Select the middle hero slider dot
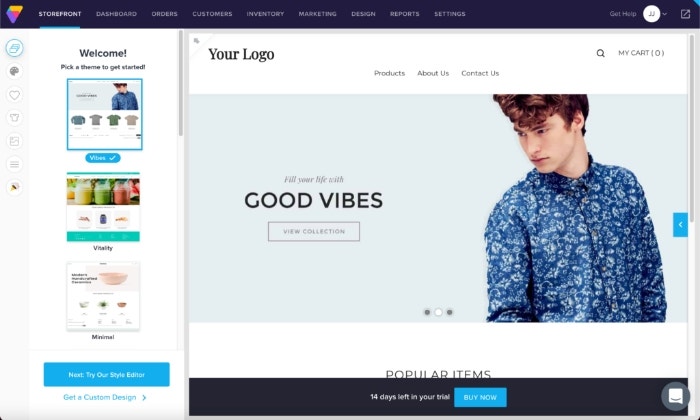700x420 pixels. [x=438, y=312]
